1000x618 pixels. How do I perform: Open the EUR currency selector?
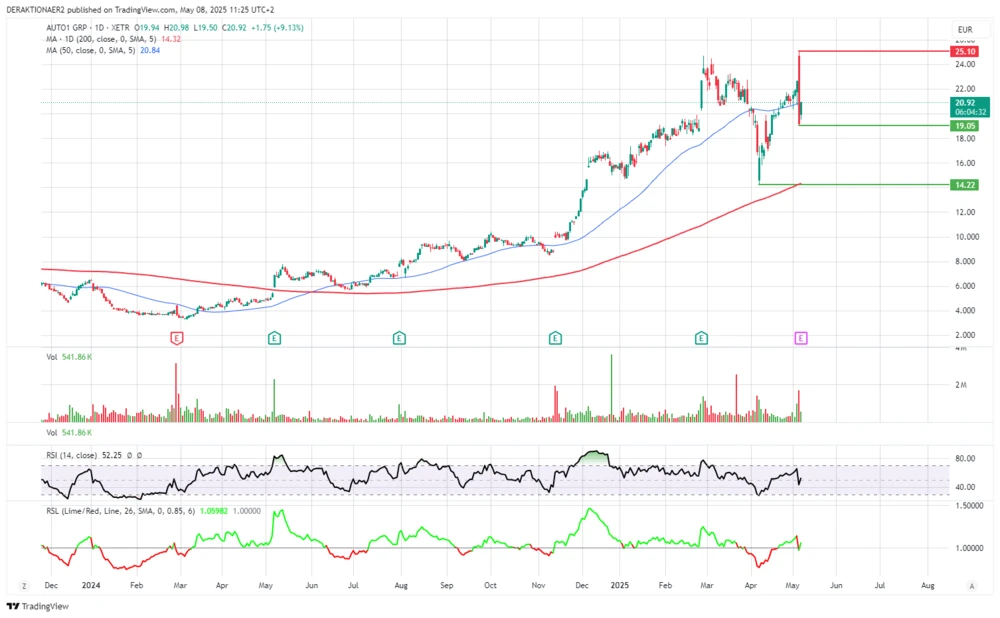tap(965, 29)
